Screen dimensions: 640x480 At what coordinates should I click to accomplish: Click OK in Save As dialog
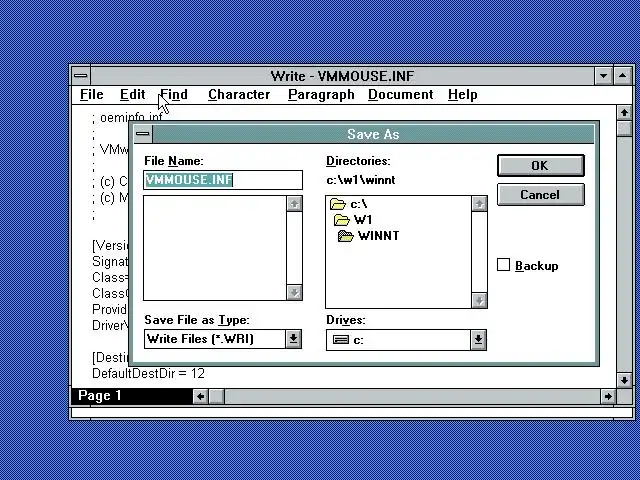click(540, 165)
